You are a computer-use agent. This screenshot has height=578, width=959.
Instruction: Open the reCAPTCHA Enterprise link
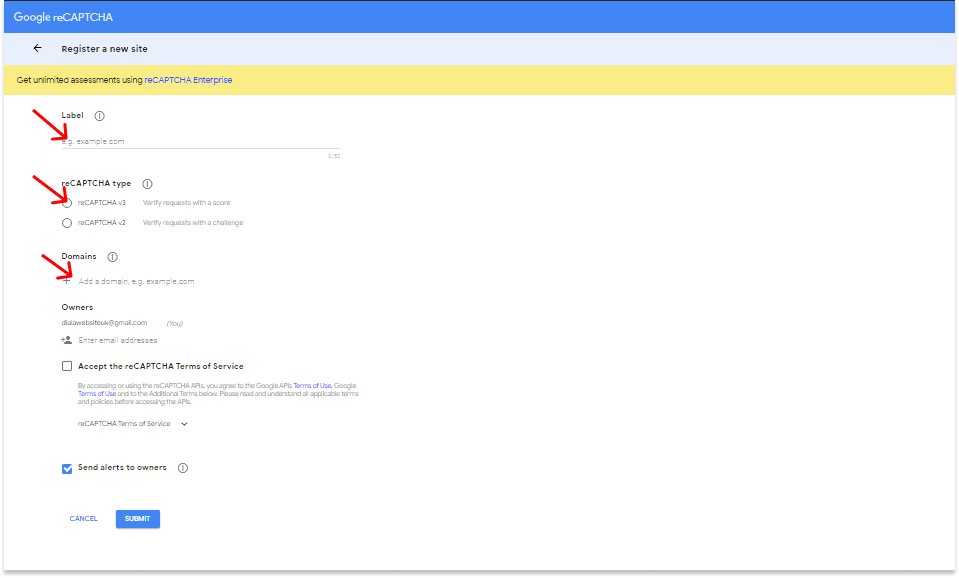point(188,80)
